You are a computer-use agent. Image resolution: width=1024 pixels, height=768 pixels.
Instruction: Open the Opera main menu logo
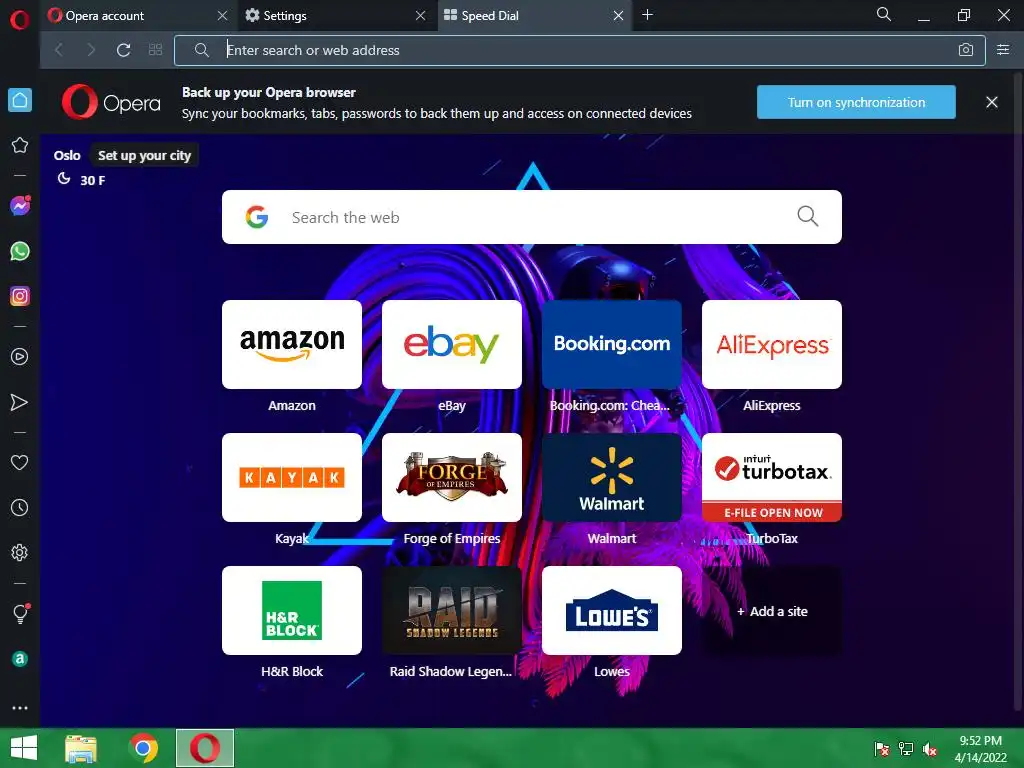(20, 19)
